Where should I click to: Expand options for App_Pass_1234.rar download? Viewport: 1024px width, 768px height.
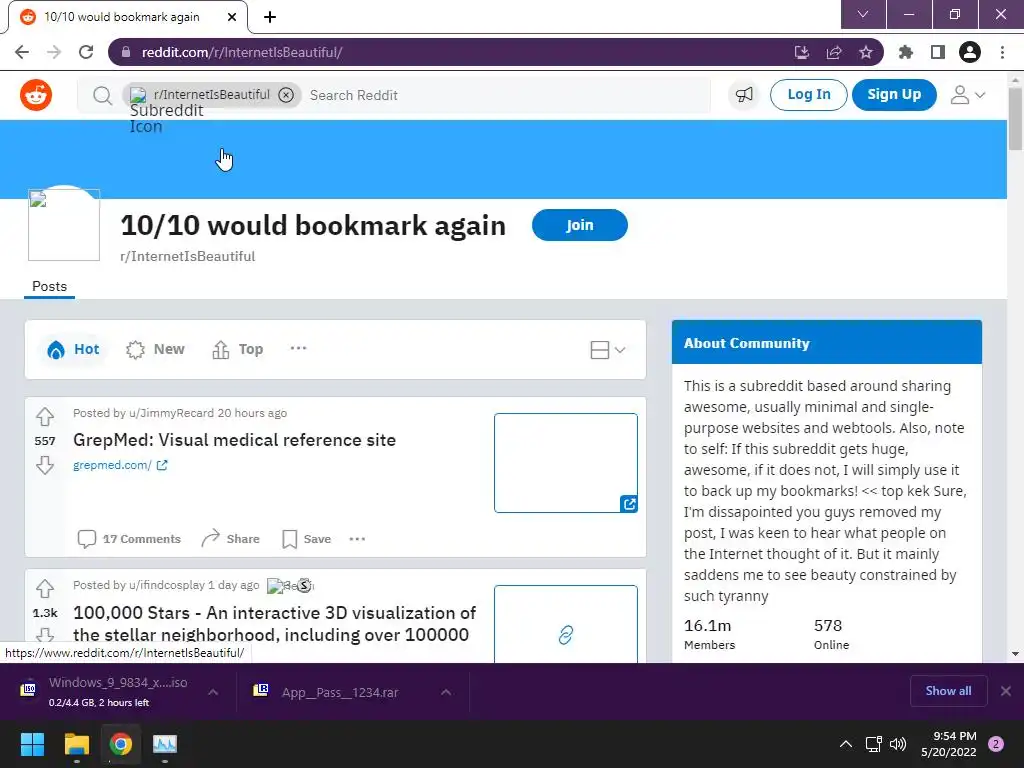click(446, 692)
